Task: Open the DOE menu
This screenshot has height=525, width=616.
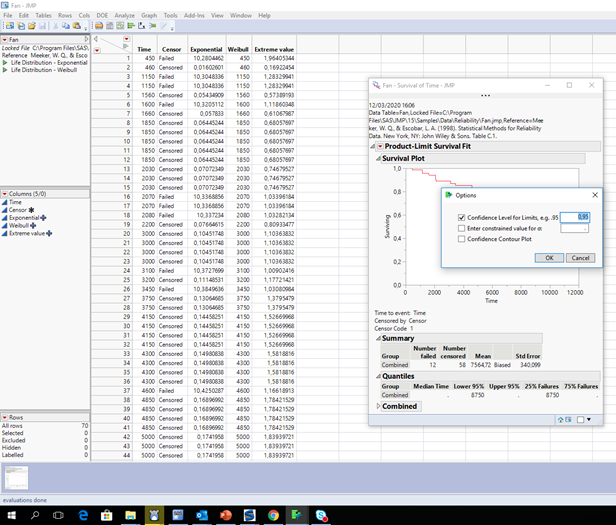Action: [x=102, y=15]
